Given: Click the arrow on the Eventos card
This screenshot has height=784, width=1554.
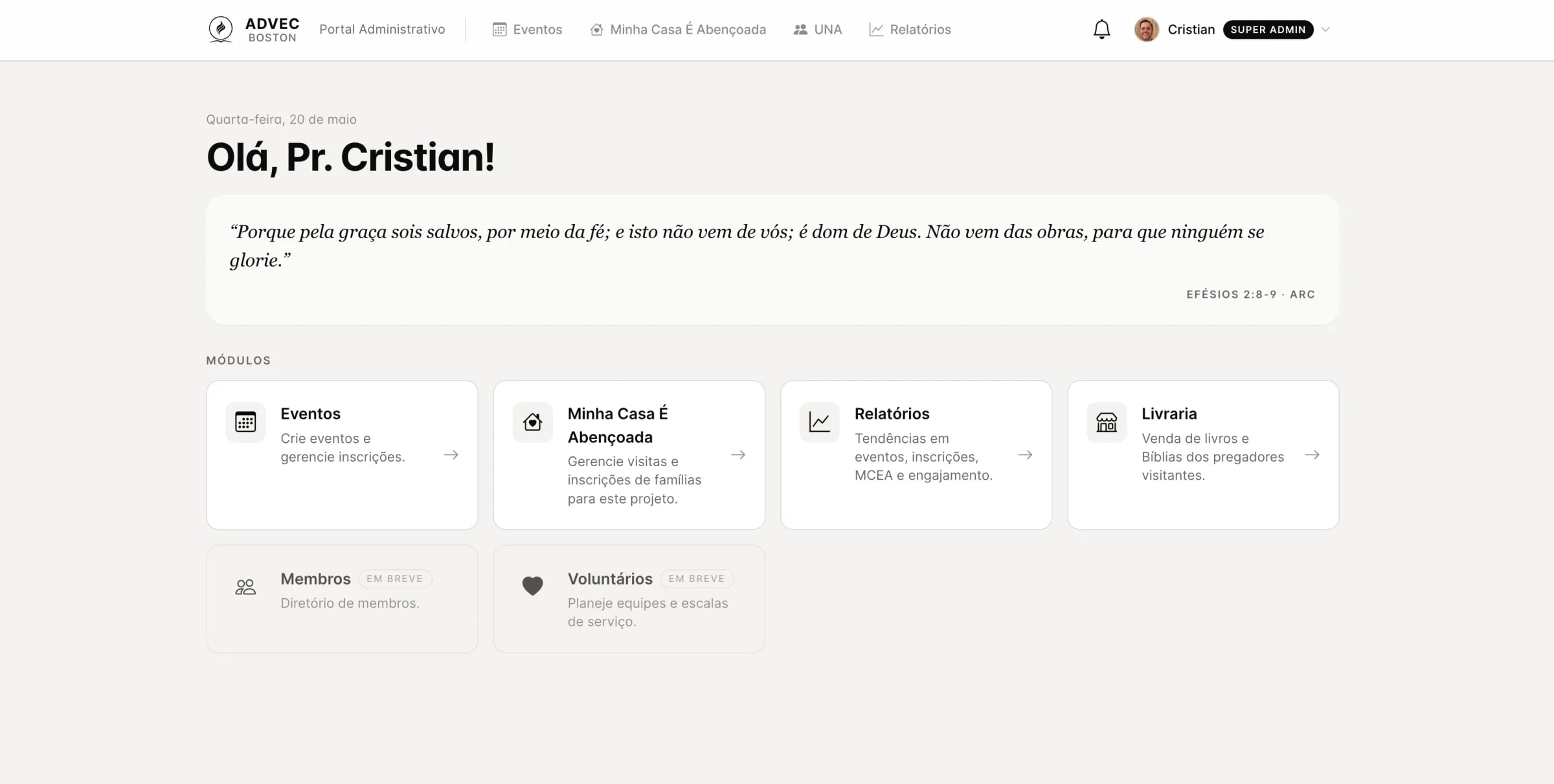Looking at the screenshot, I should 451,455.
